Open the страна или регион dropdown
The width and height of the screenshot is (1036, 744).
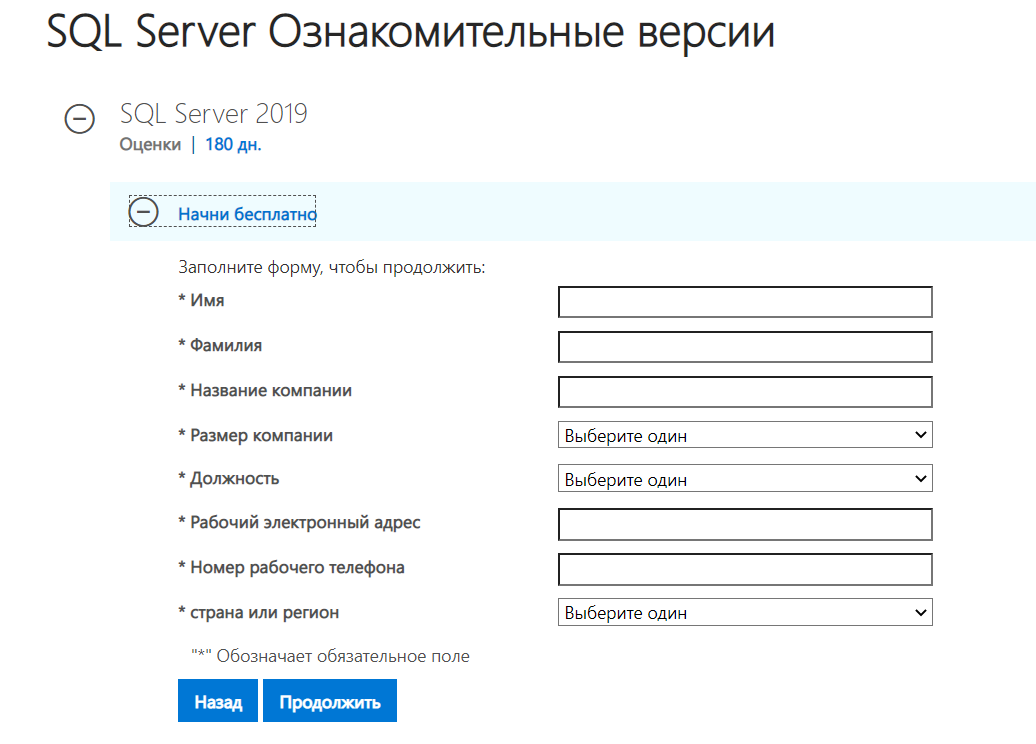745,612
